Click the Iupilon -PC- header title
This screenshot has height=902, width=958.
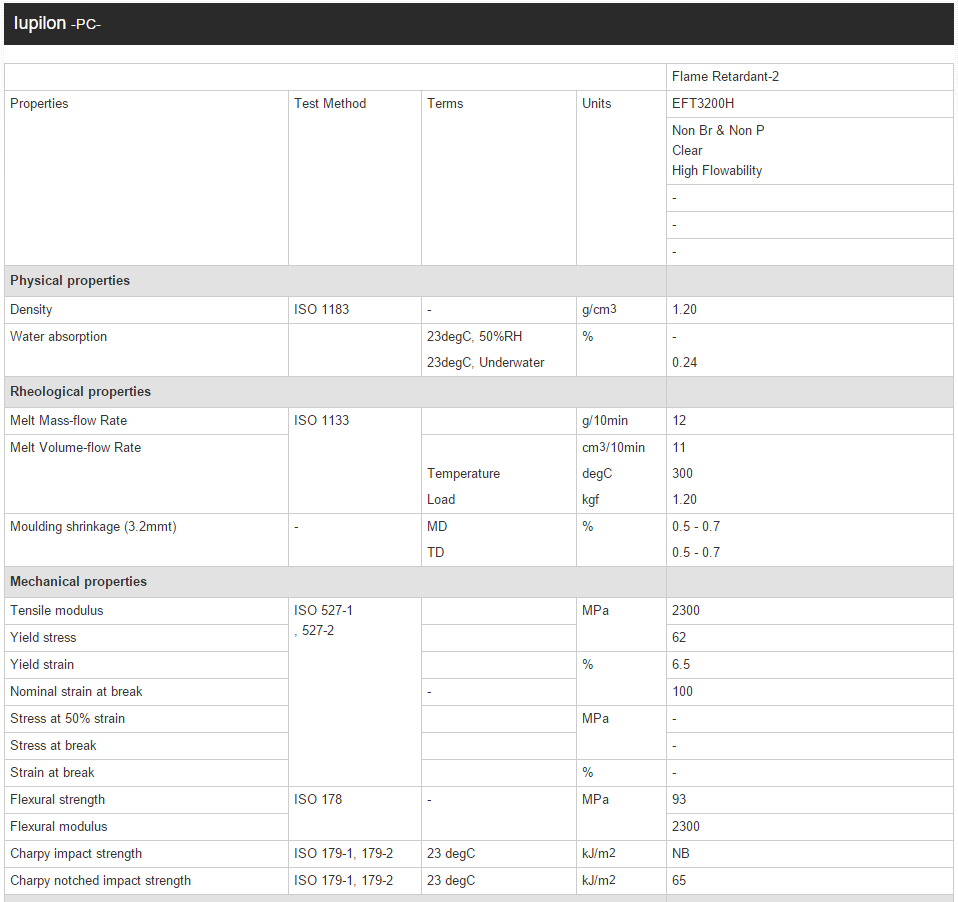(x=57, y=24)
